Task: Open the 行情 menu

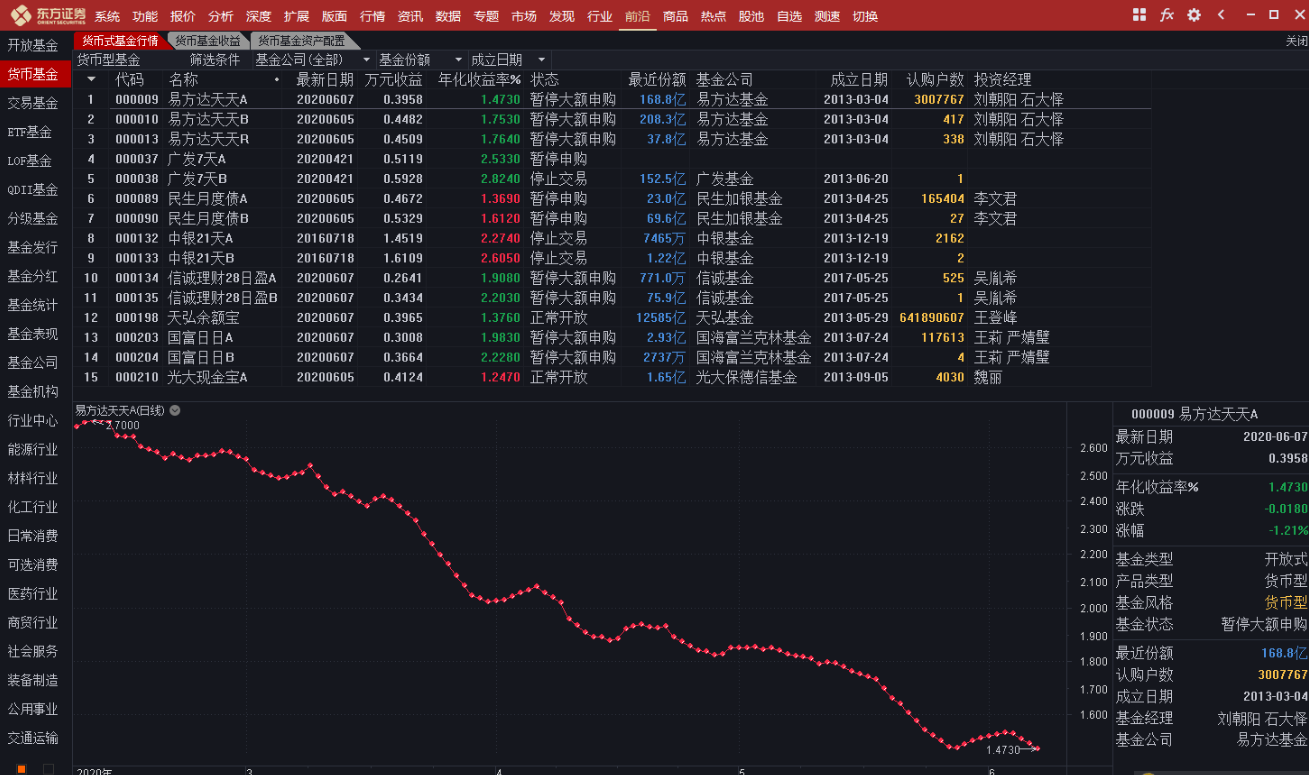Action: pos(372,16)
